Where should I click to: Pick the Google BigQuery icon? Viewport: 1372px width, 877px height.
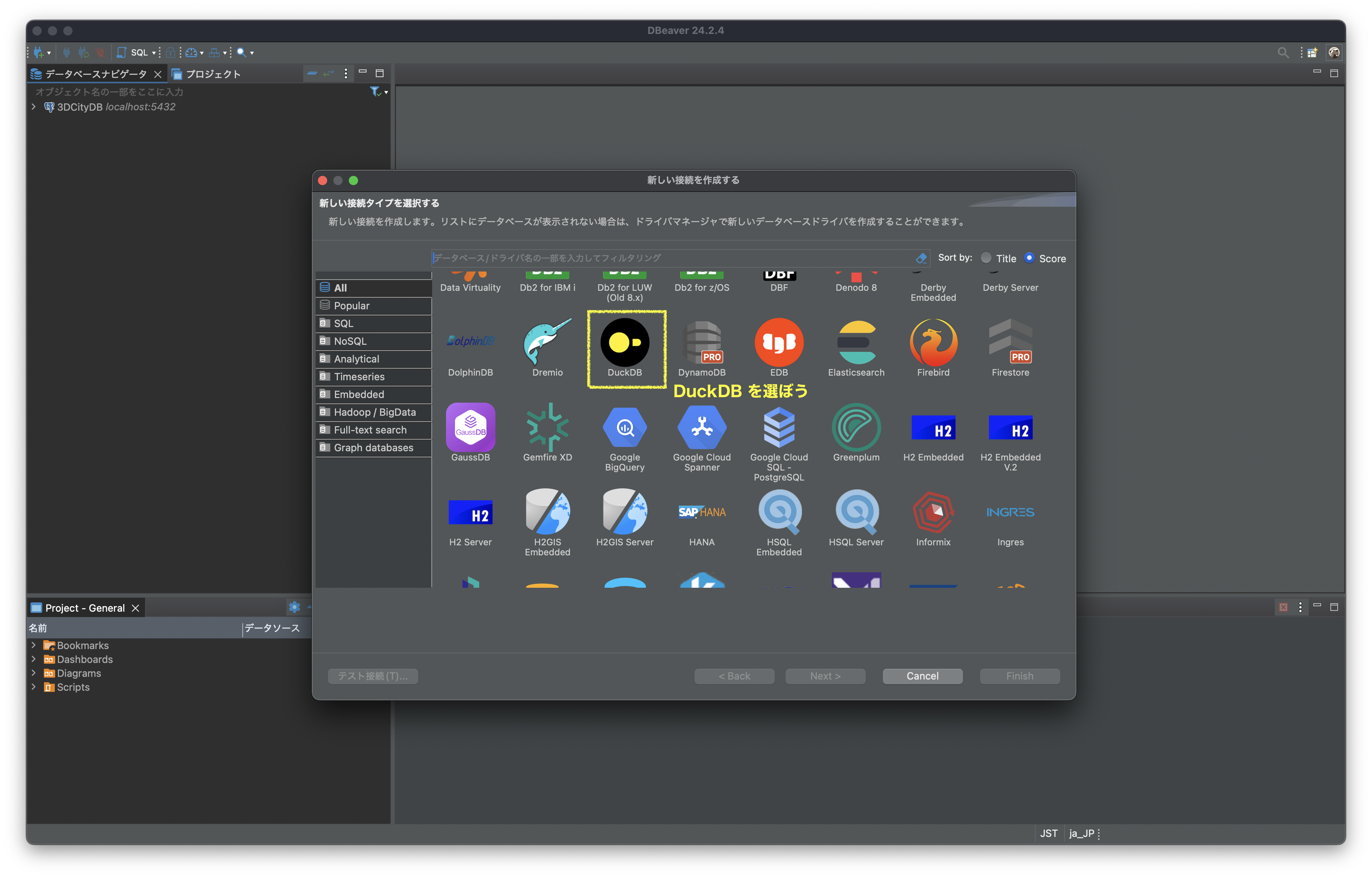tap(625, 428)
